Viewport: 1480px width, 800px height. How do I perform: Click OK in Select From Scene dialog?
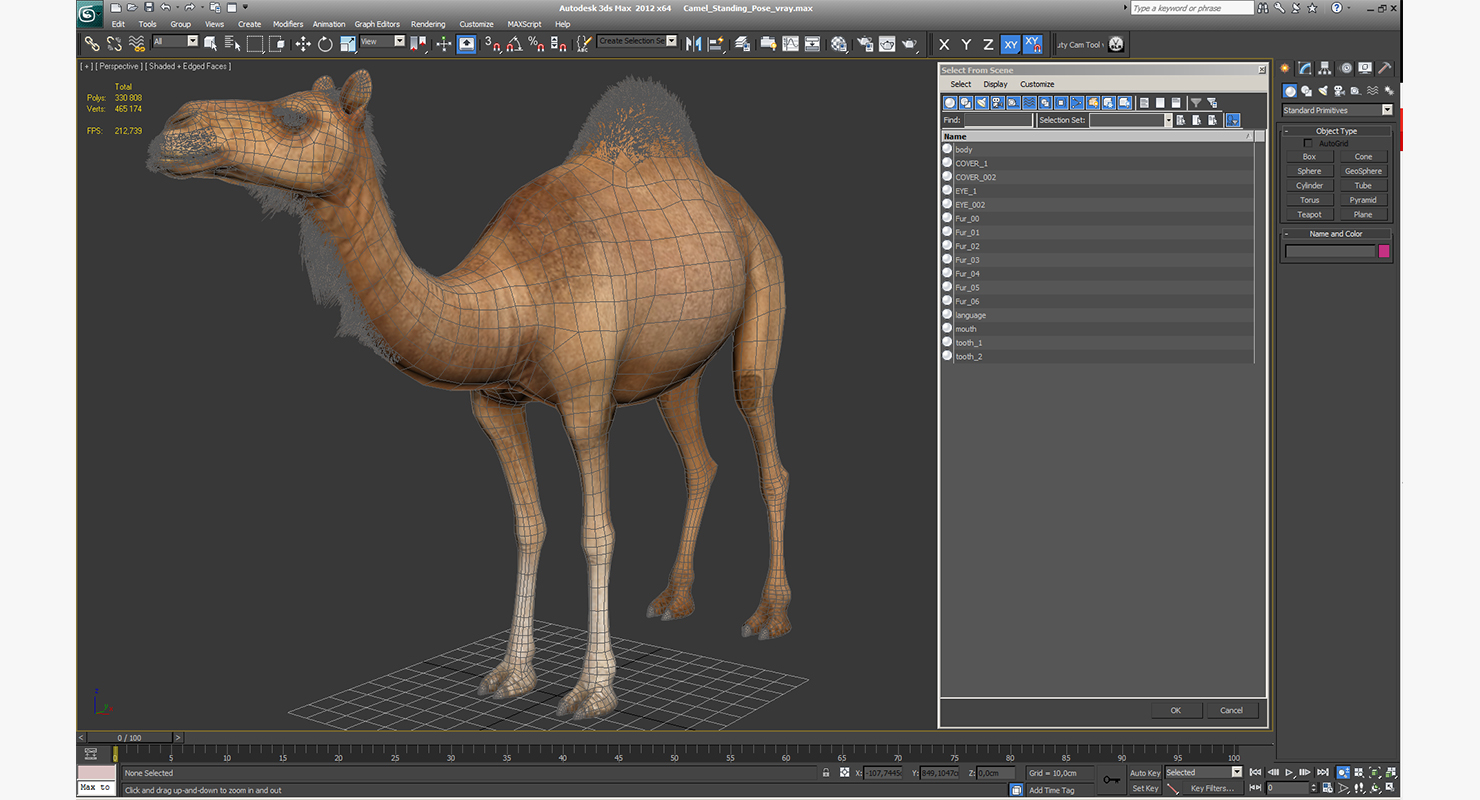tap(1175, 710)
